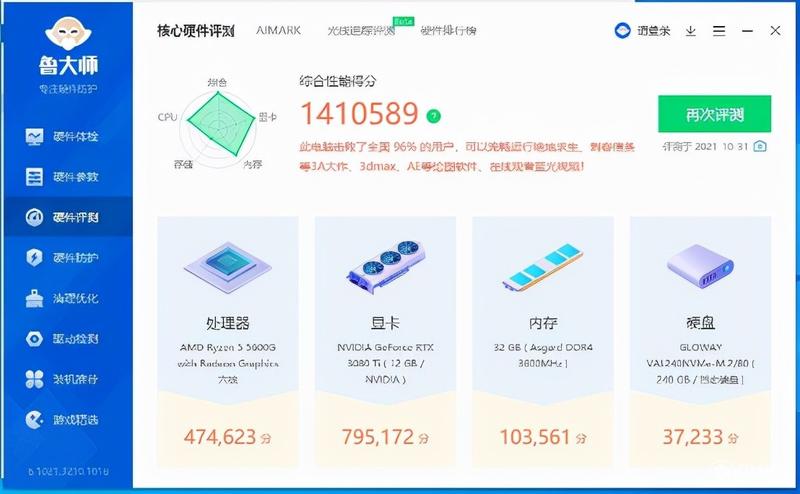Click the GPU score 795,172
Screen dimensions: 800x494
click(x=378, y=437)
